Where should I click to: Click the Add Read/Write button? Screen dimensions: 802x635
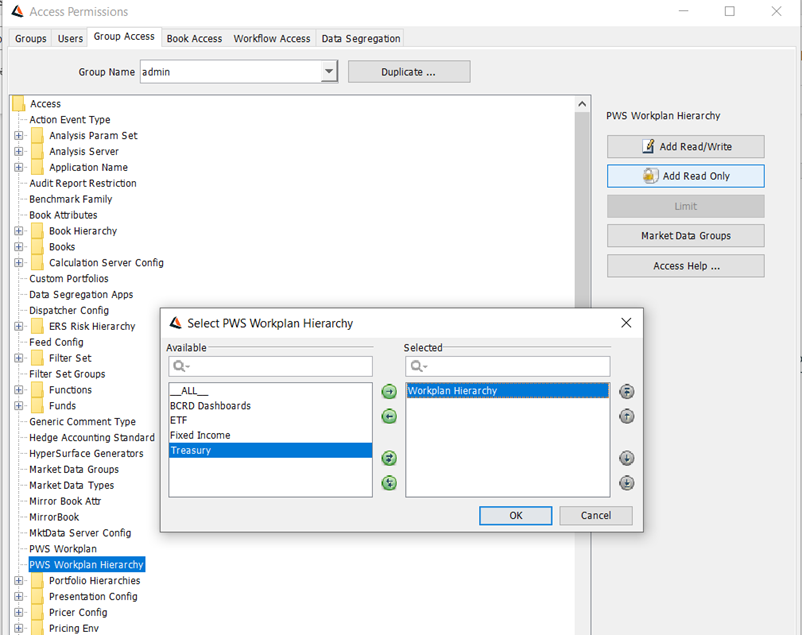tap(686, 146)
